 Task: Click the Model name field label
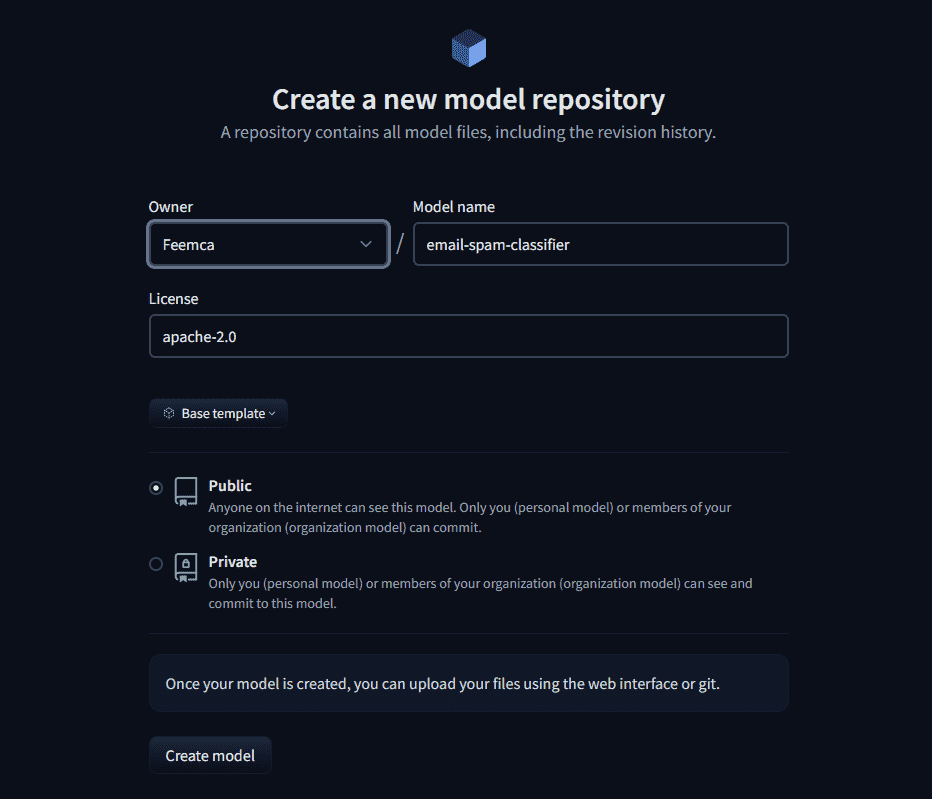coord(454,207)
